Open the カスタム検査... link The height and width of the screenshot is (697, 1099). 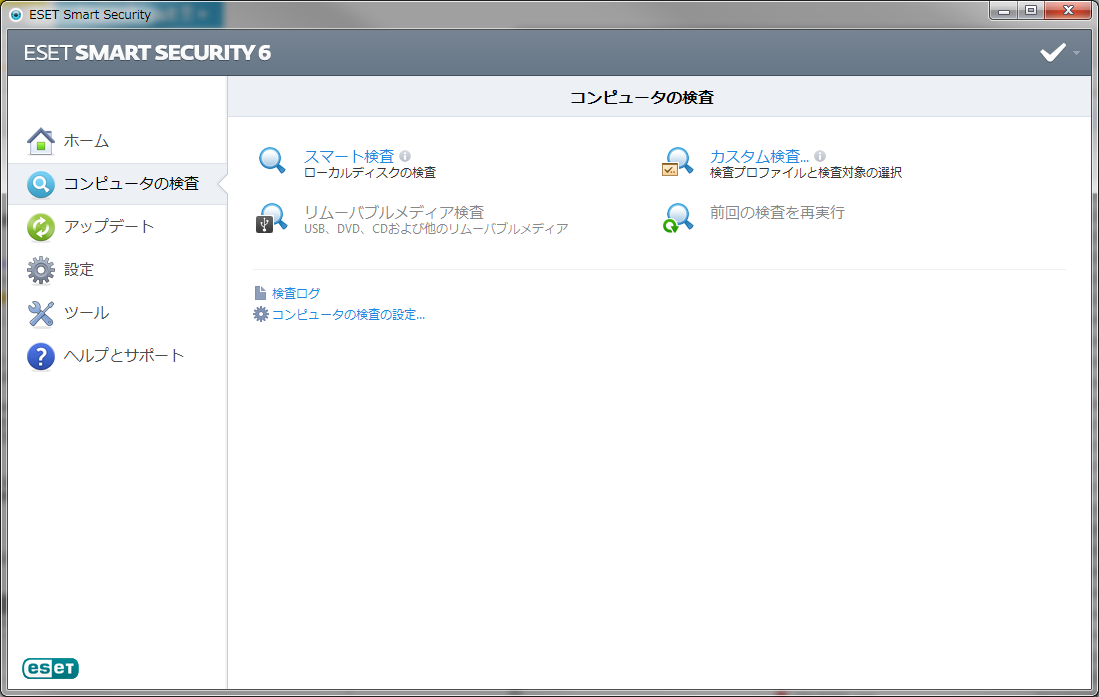pyautogui.click(x=759, y=156)
